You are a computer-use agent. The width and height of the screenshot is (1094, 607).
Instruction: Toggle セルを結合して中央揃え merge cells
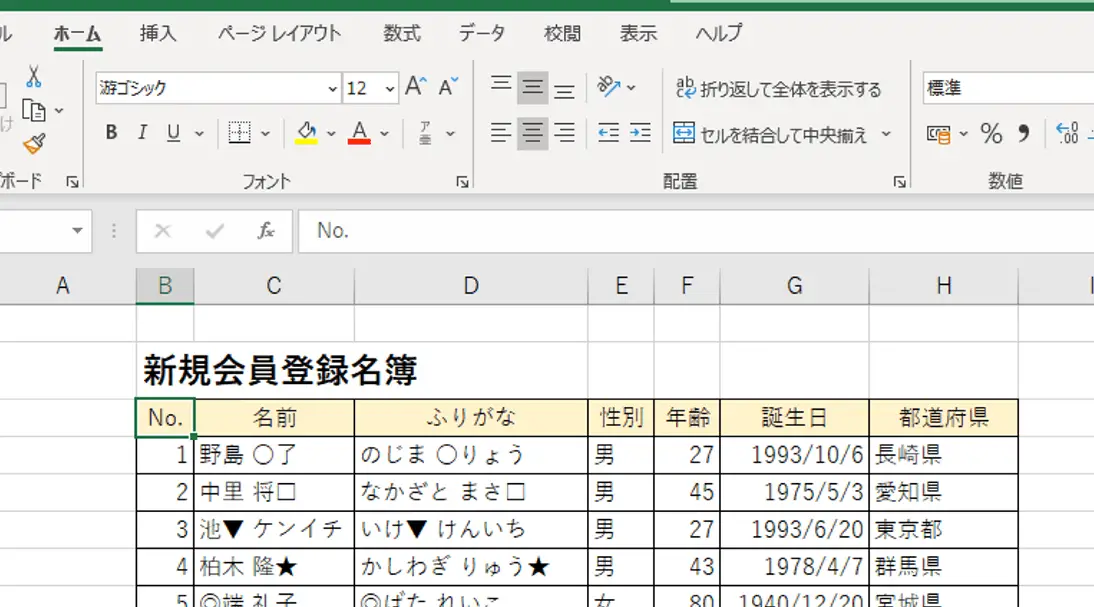(x=780, y=132)
